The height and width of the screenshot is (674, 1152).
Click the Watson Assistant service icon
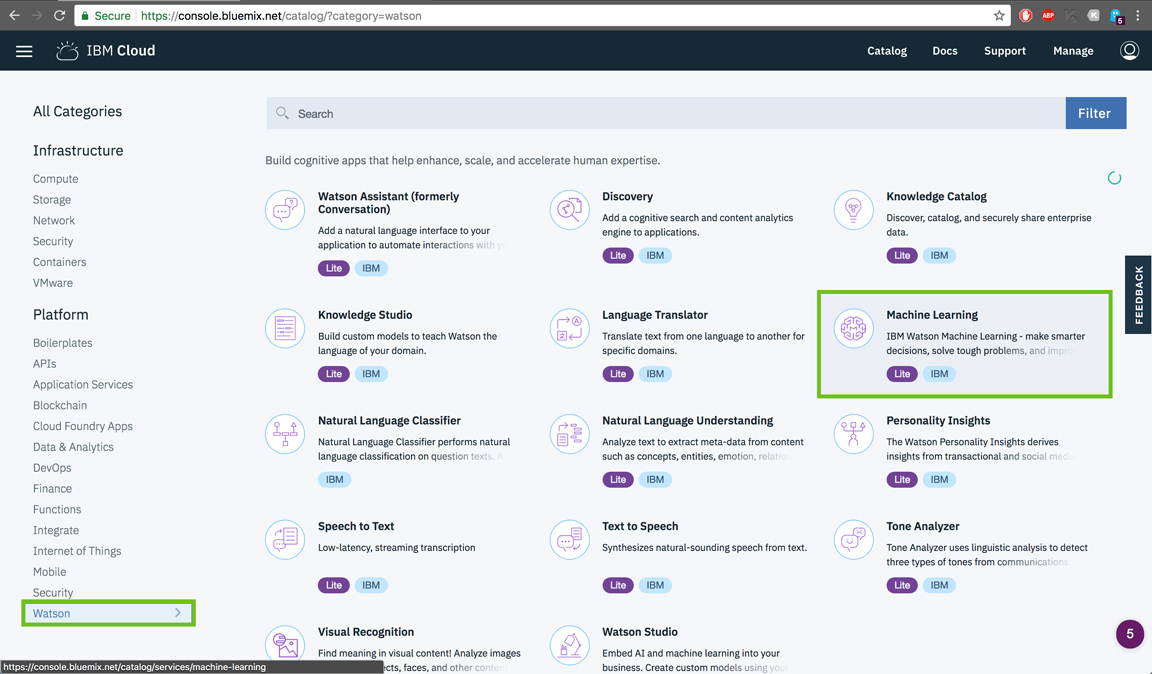[x=285, y=209]
